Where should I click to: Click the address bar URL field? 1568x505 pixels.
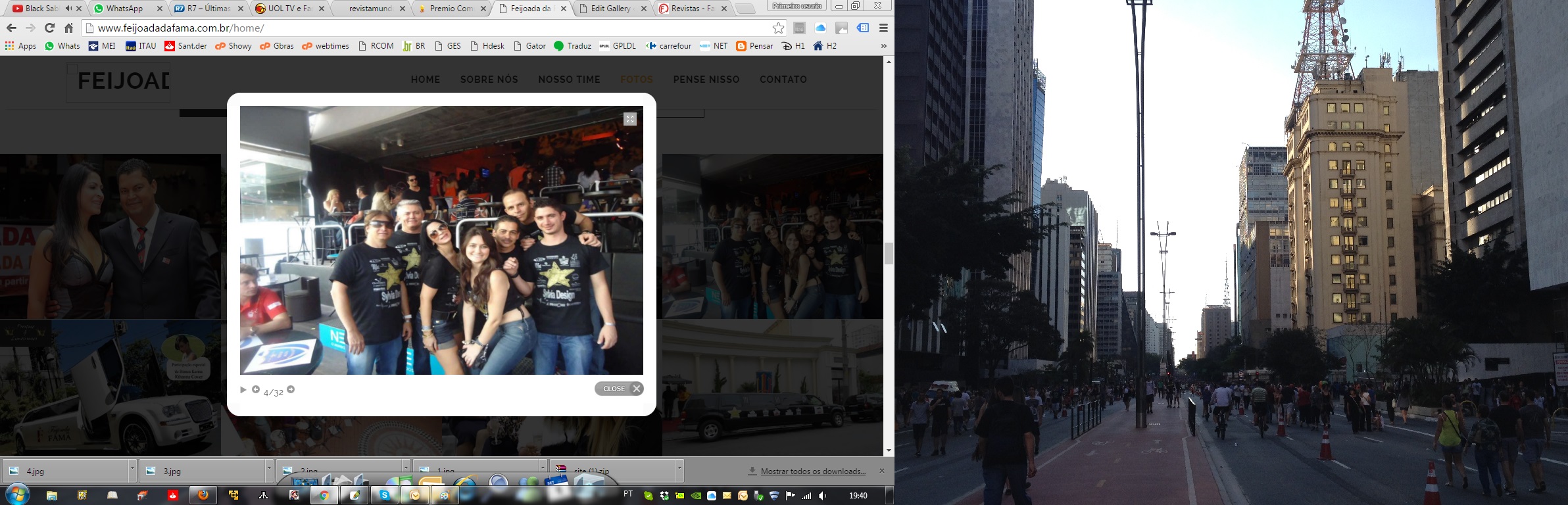(x=433, y=28)
